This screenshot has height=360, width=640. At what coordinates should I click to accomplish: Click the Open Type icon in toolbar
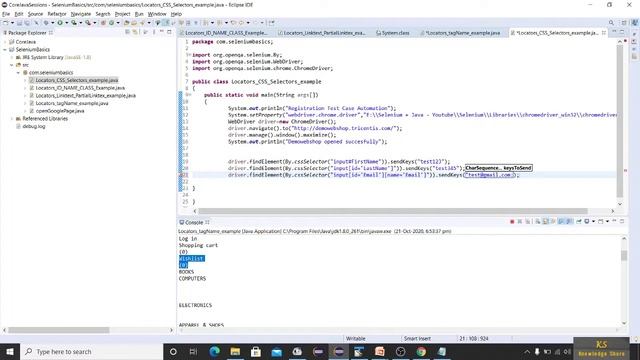[x=127, y=23]
